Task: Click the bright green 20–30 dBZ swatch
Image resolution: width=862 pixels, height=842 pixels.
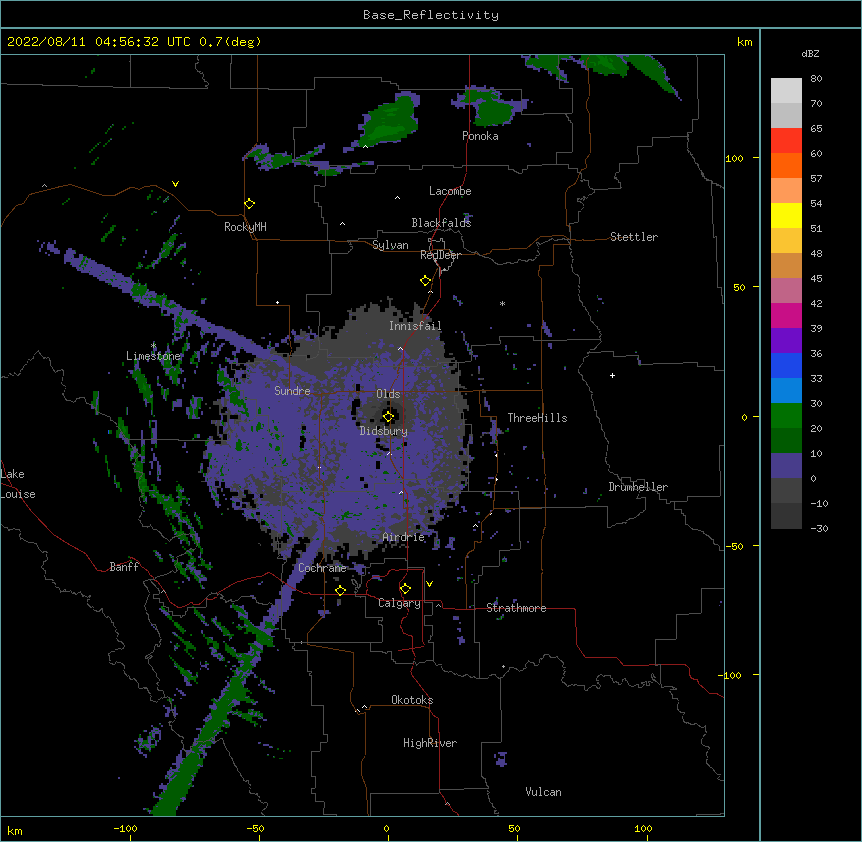Action: click(786, 416)
